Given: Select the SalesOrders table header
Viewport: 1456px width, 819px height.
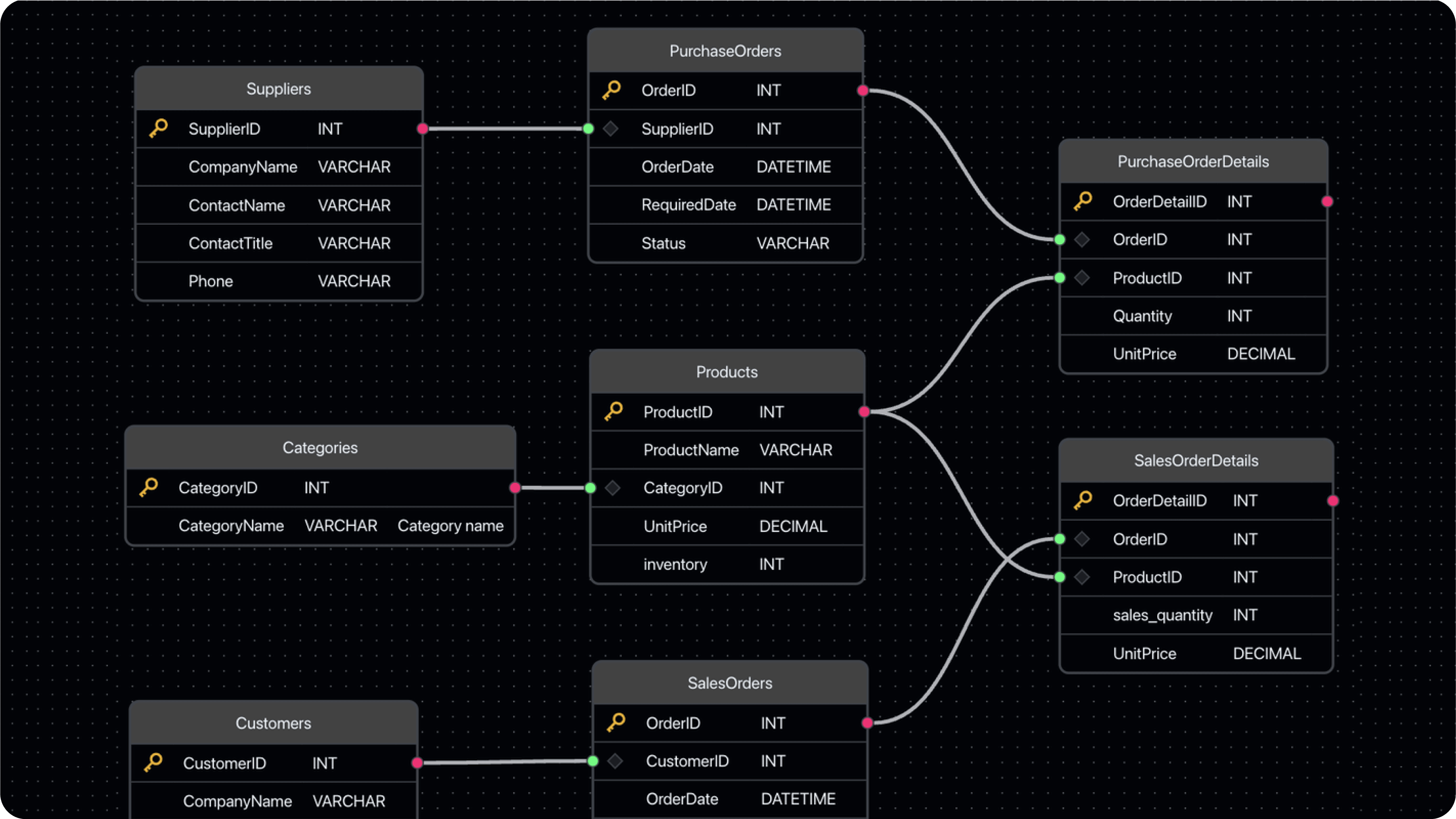Looking at the screenshot, I should [x=730, y=683].
